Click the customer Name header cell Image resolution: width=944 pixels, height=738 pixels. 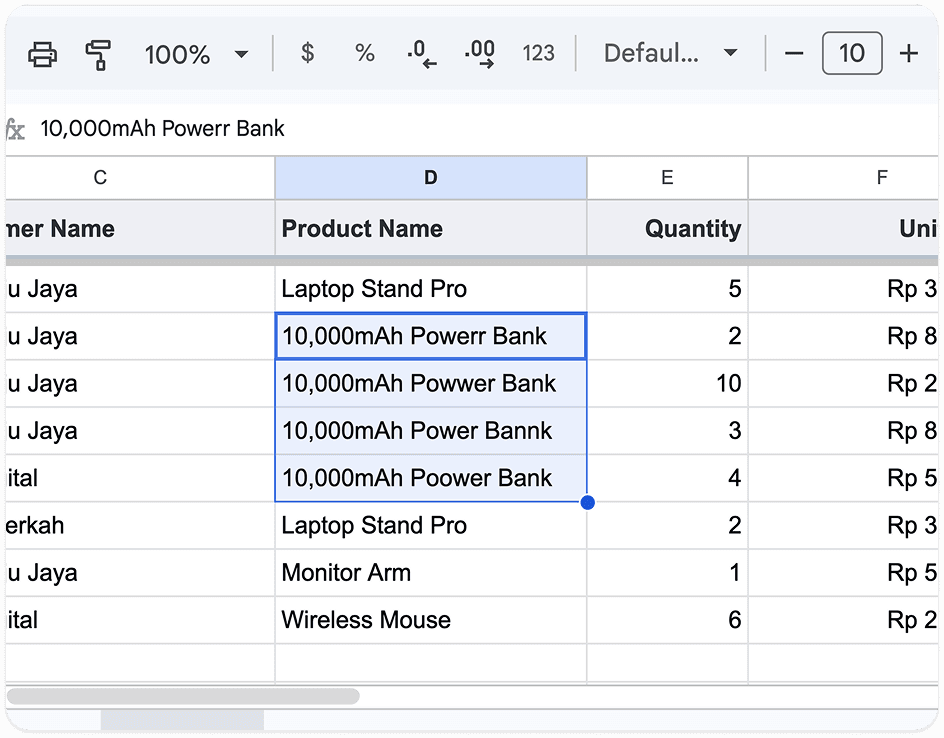[140, 229]
